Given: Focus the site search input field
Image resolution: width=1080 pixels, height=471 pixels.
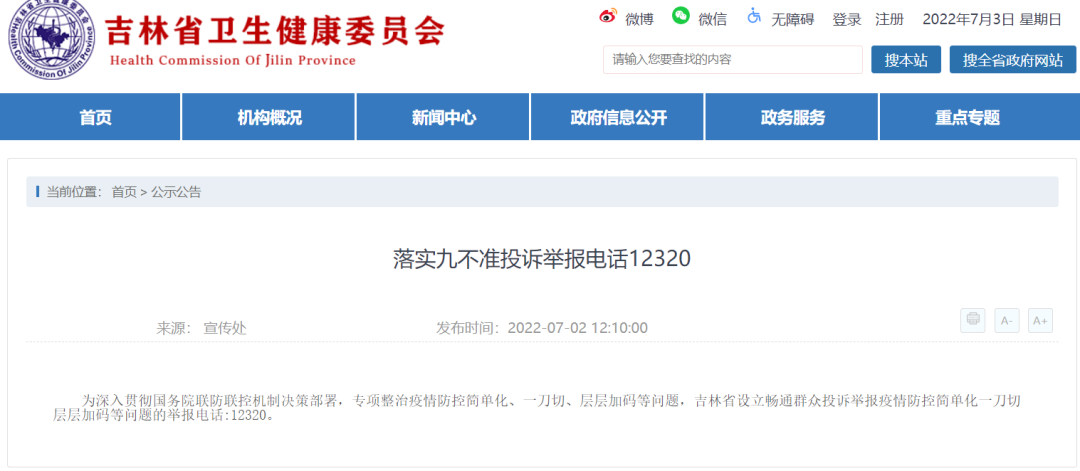Looking at the screenshot, I should (732, 60).
